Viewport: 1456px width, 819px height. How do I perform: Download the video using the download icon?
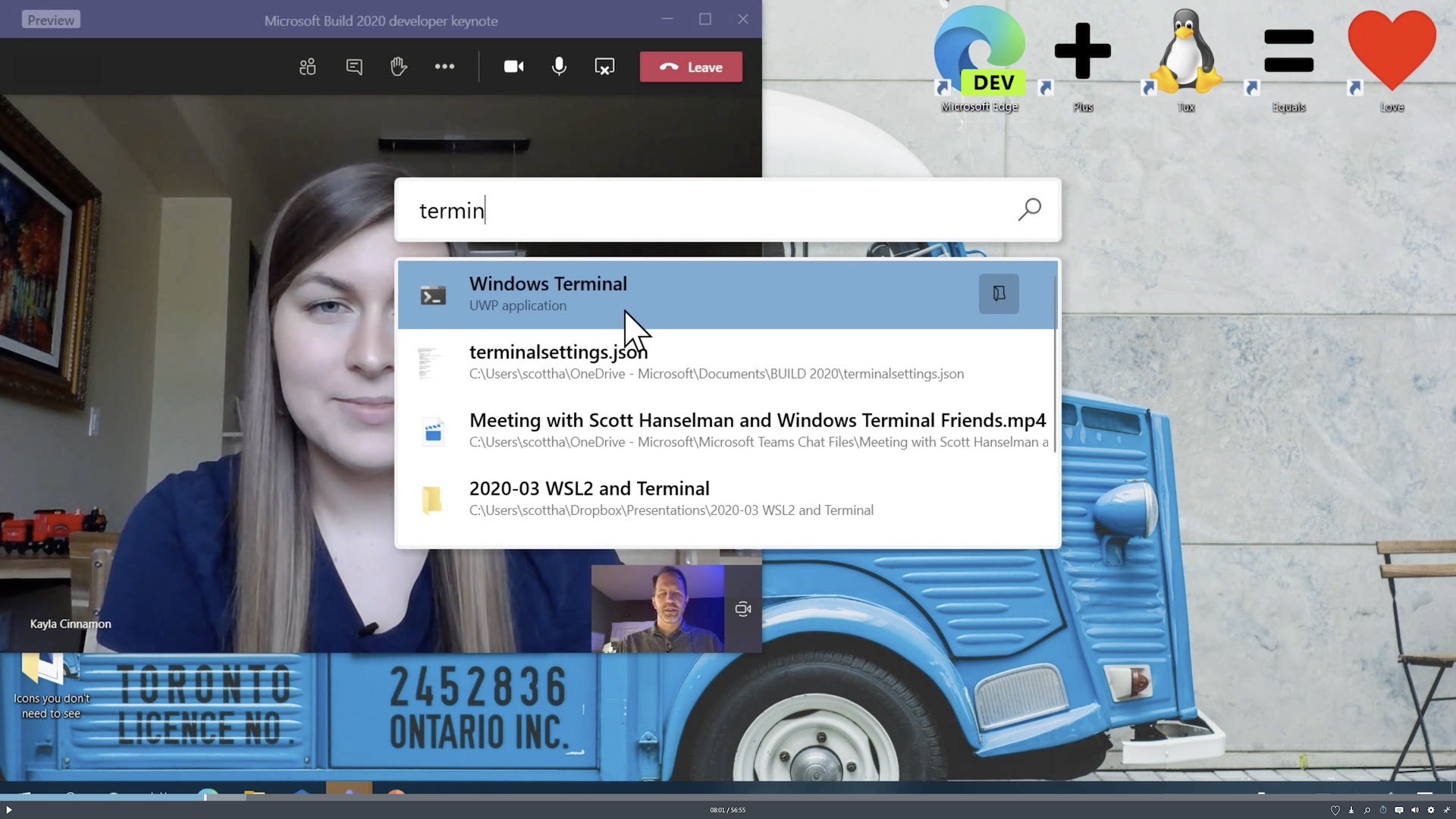pyautogui.click(x=1351, y=811)
